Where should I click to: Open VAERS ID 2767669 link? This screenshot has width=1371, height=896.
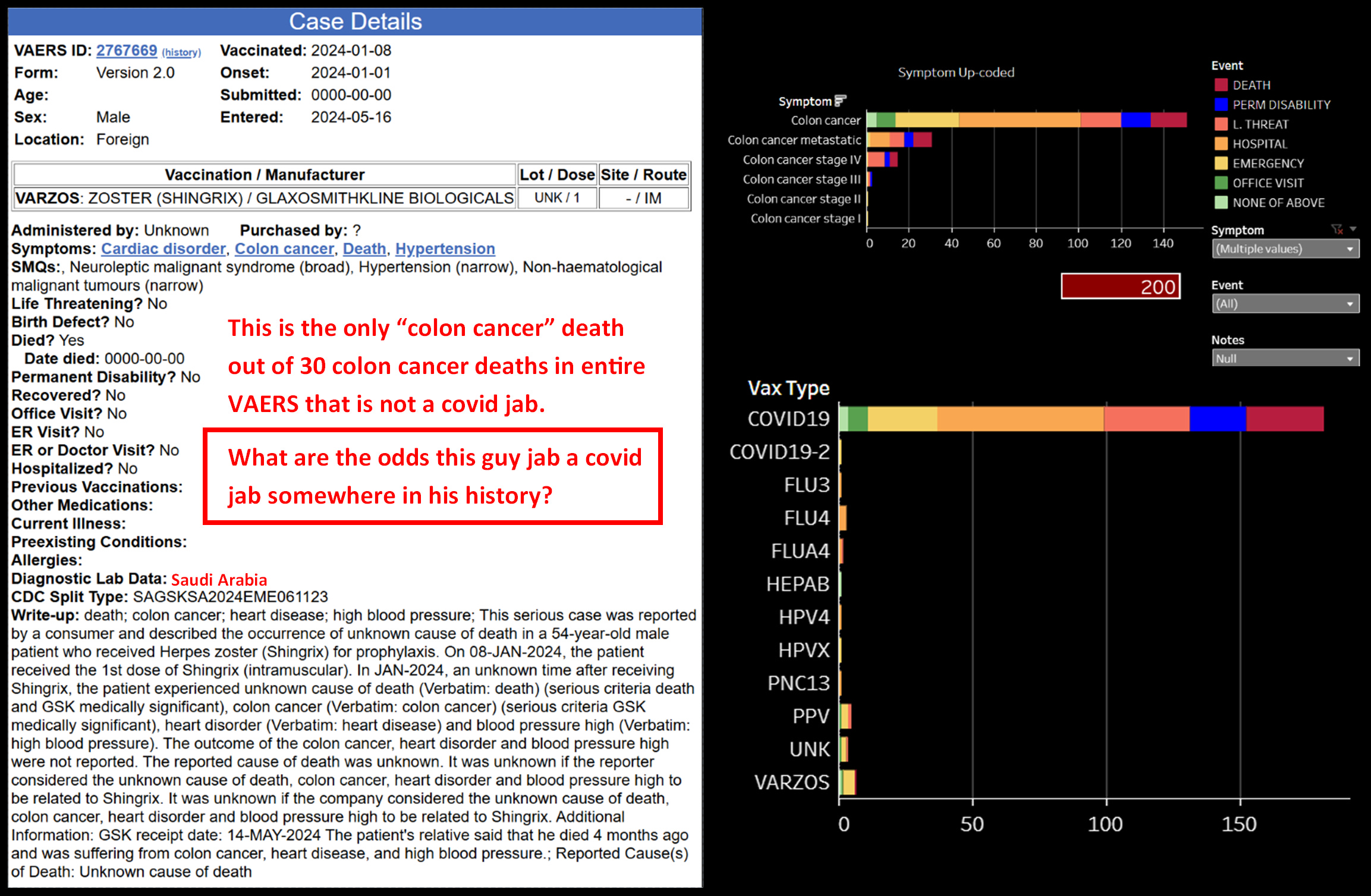127,51
